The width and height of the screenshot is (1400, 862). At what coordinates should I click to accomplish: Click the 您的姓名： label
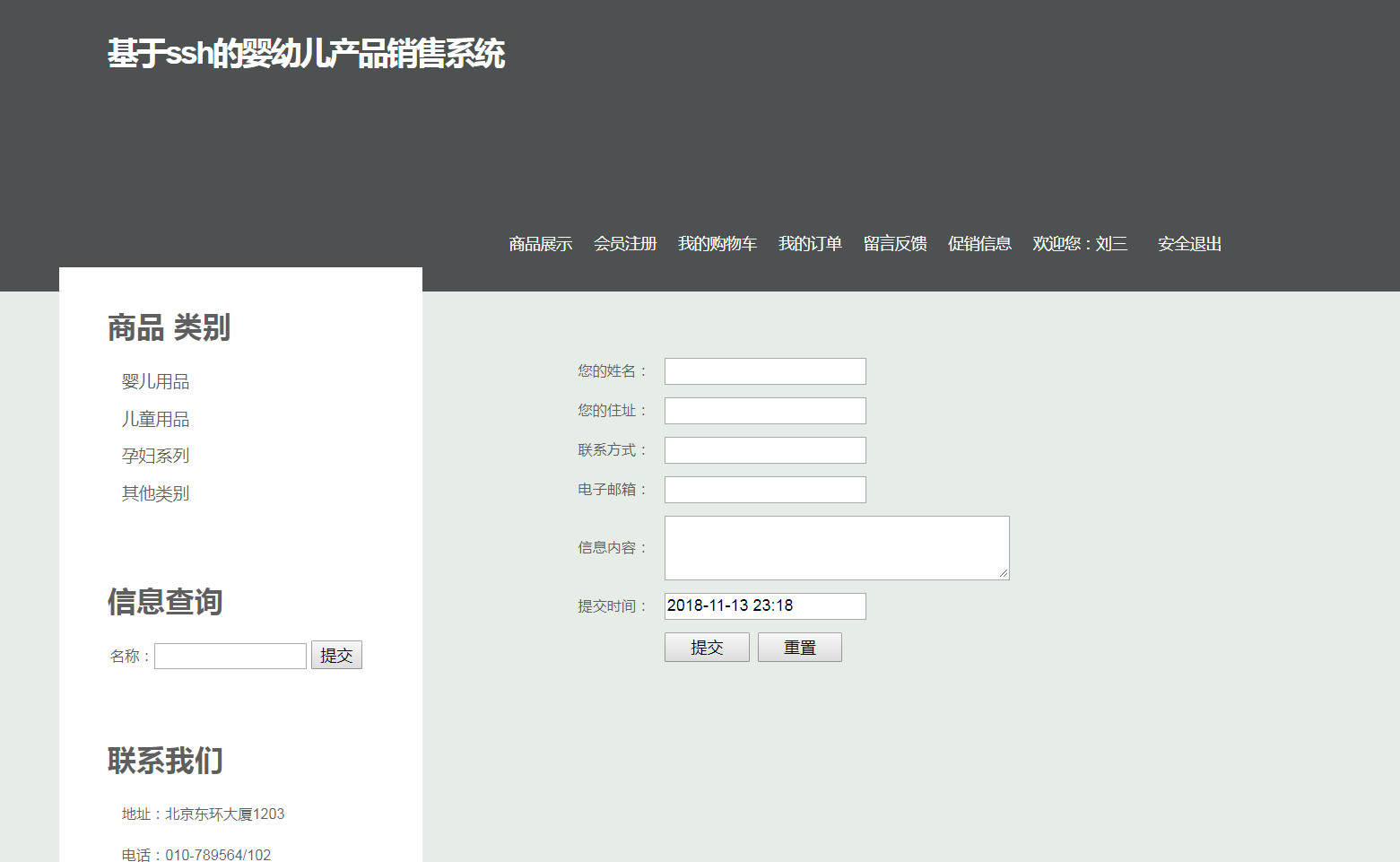(613, 371)
